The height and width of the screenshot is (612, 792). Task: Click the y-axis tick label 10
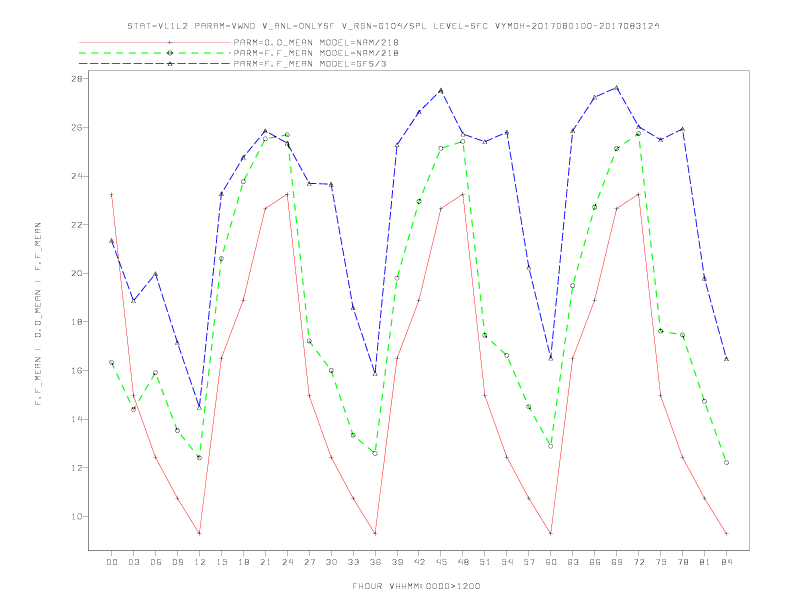pos(76,517)
